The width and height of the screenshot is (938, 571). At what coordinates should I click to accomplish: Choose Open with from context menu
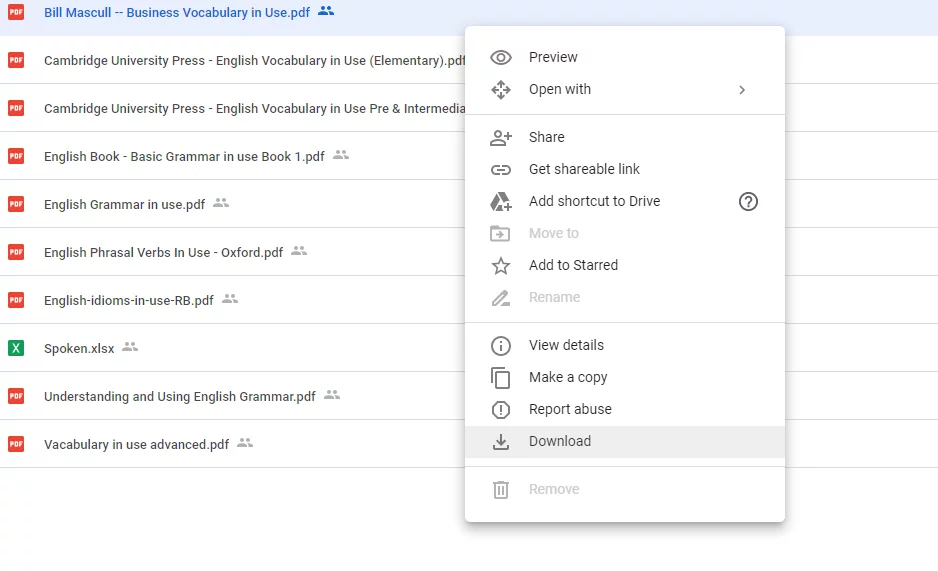[x=560, y=90]
